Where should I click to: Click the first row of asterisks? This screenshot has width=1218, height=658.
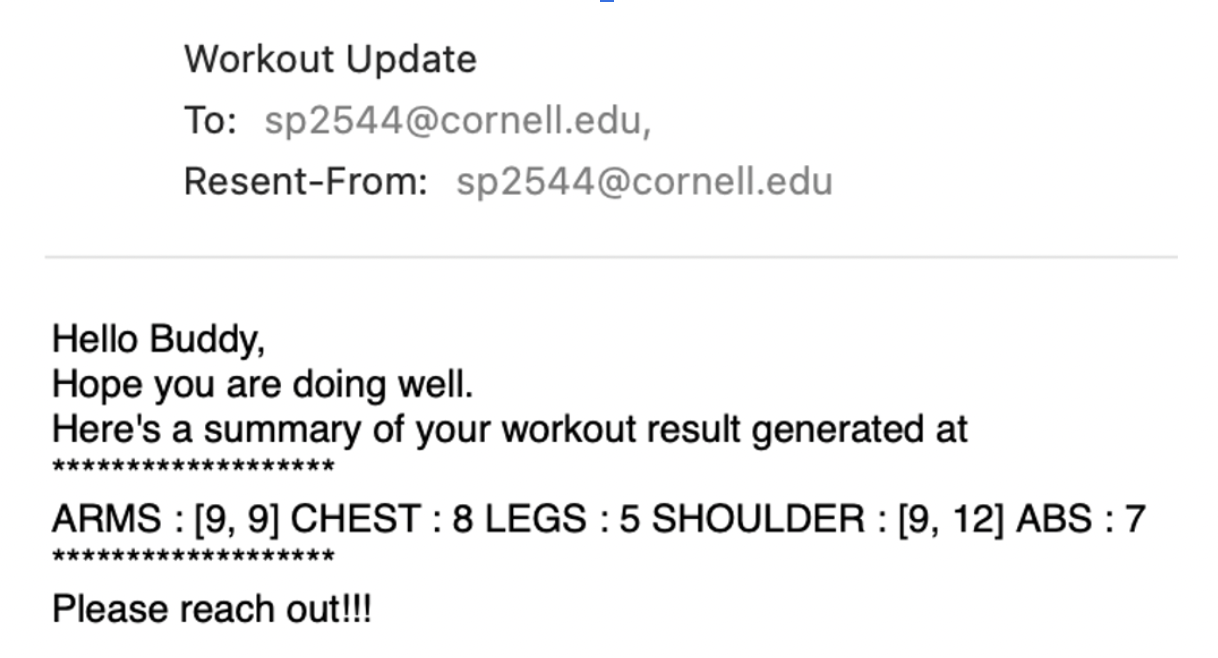pos(193,467)
